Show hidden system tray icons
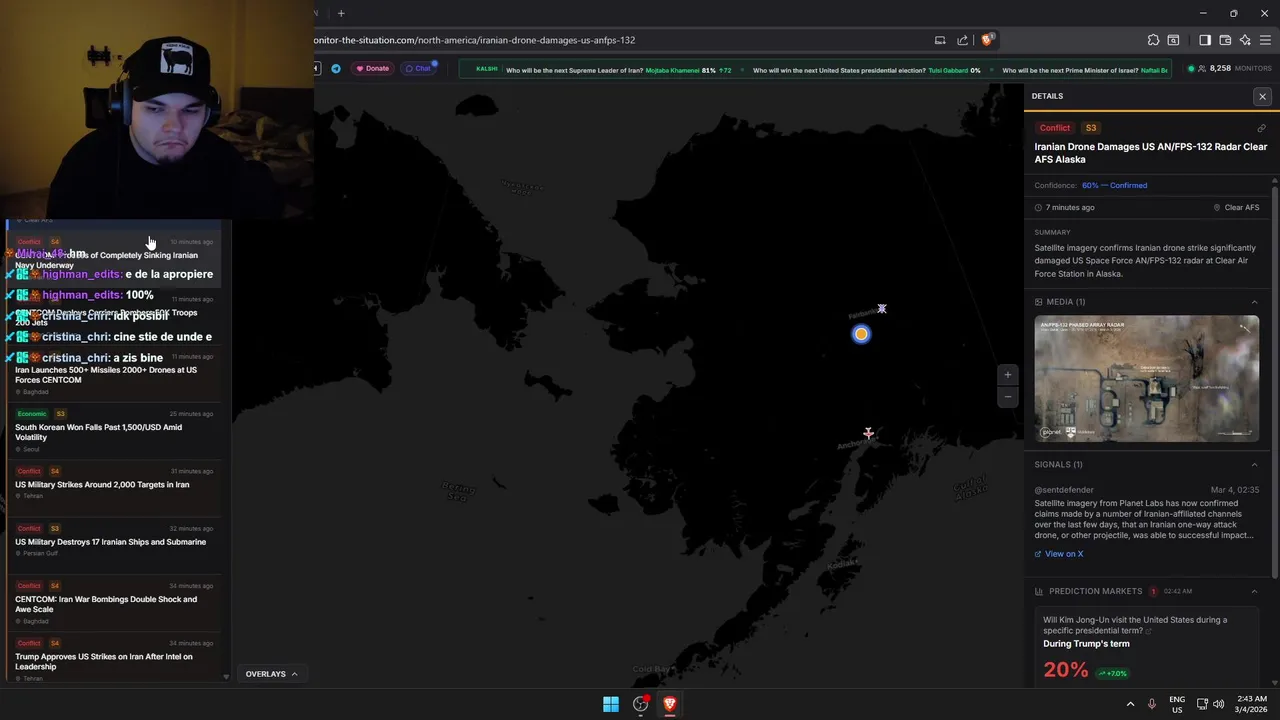The height and width of the screenshot is (720, 1280). (1131, 704)
